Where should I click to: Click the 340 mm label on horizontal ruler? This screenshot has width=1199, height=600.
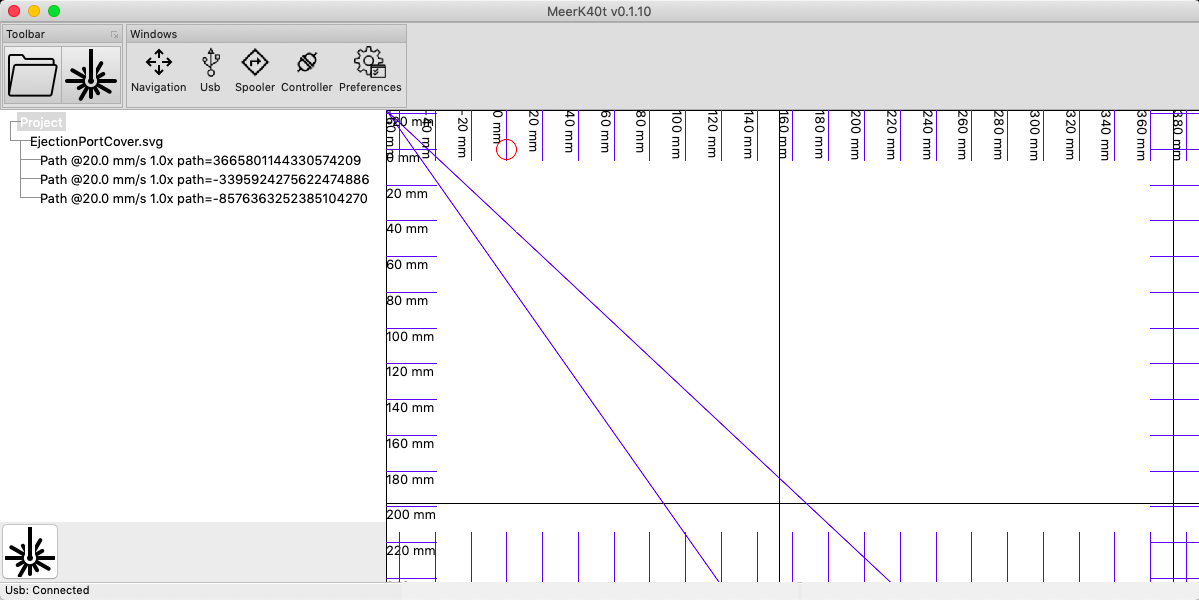tap(1106, 134)
